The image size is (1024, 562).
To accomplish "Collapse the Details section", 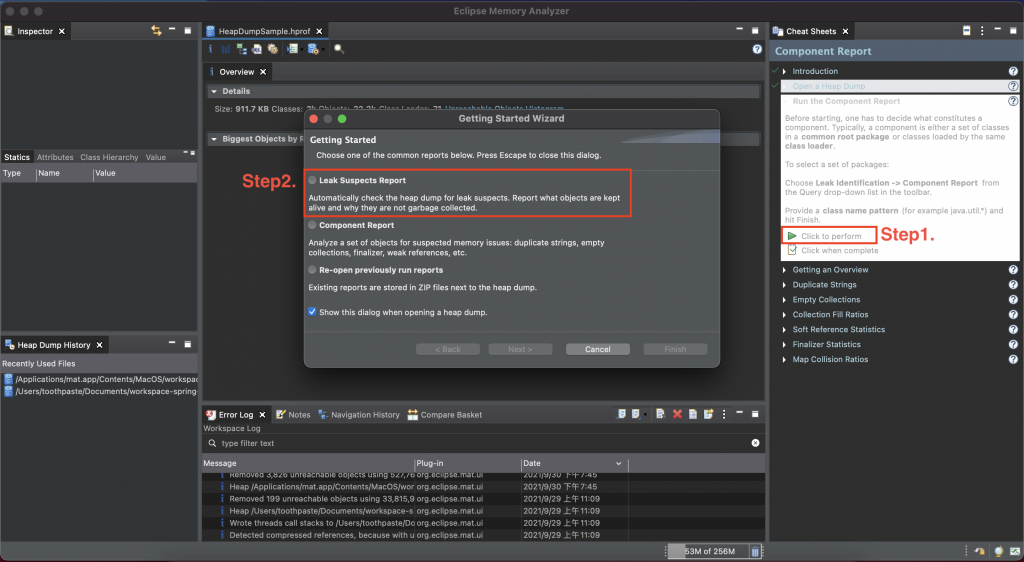I will point(214,91).
